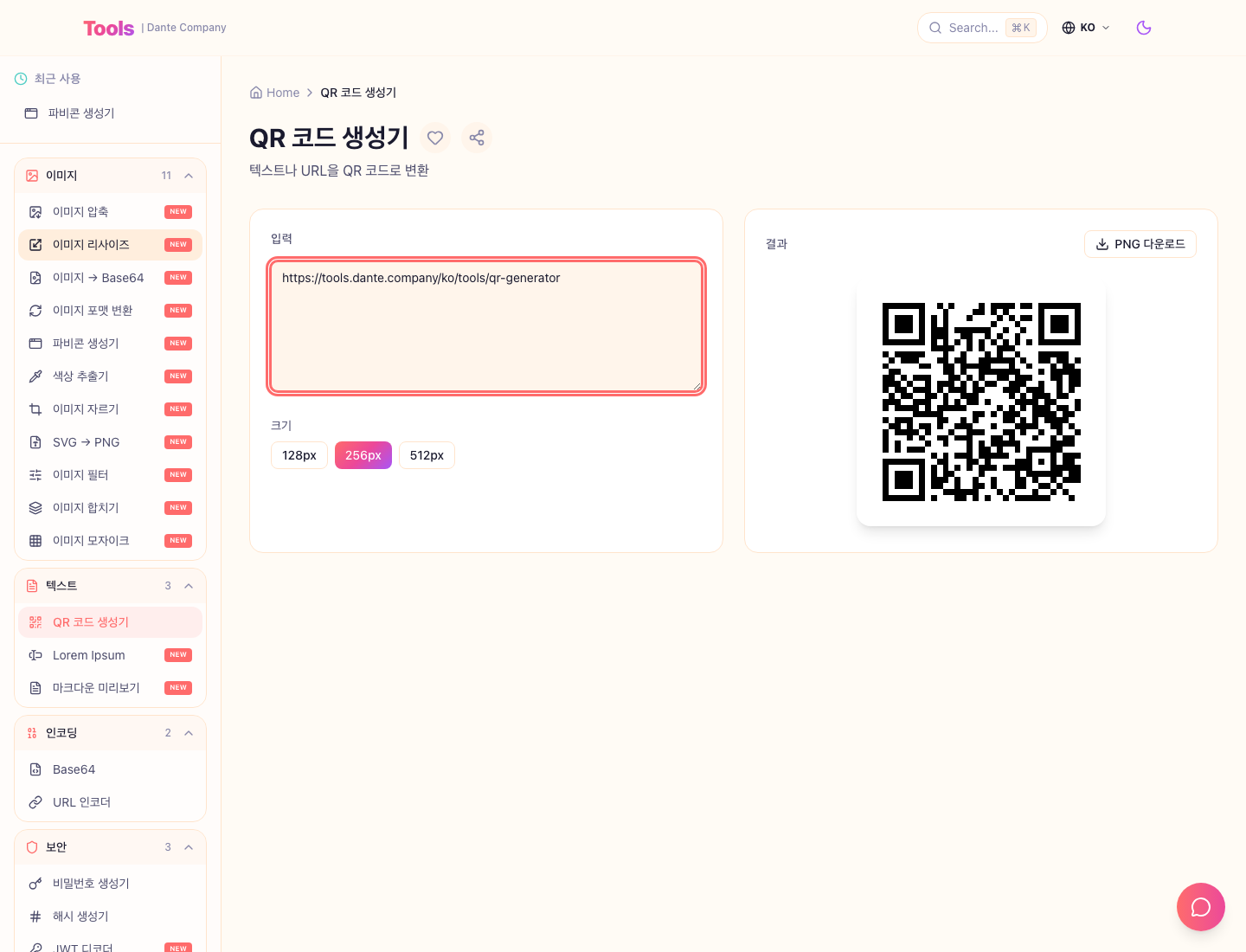Click the search magnifier icon
1246x952 pixels.
[x=935, y=28]
